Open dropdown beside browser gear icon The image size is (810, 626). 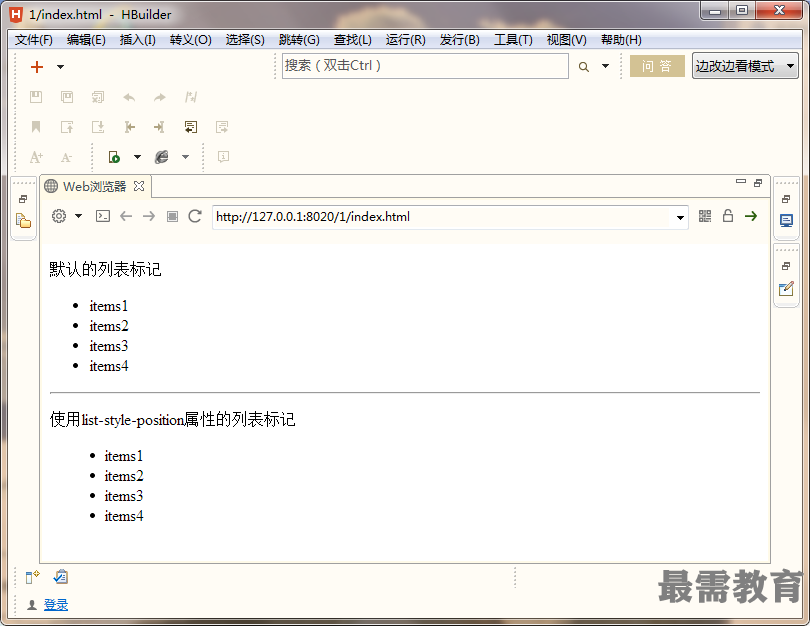tap(79, 216)
